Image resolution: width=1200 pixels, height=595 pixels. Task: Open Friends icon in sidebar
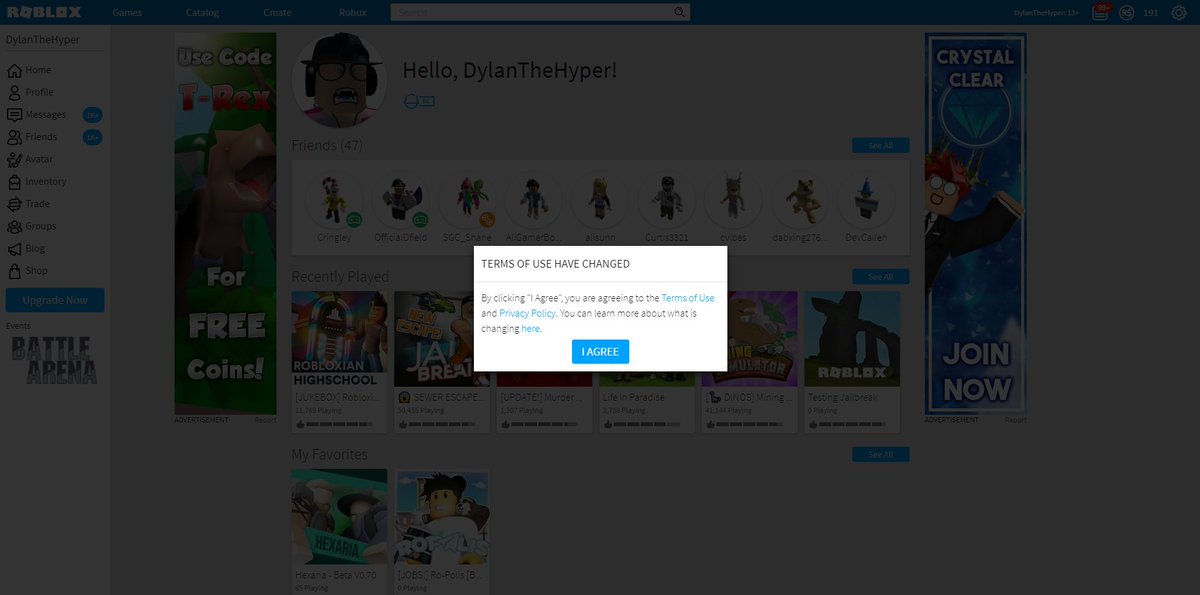click(x=14, y=137)
